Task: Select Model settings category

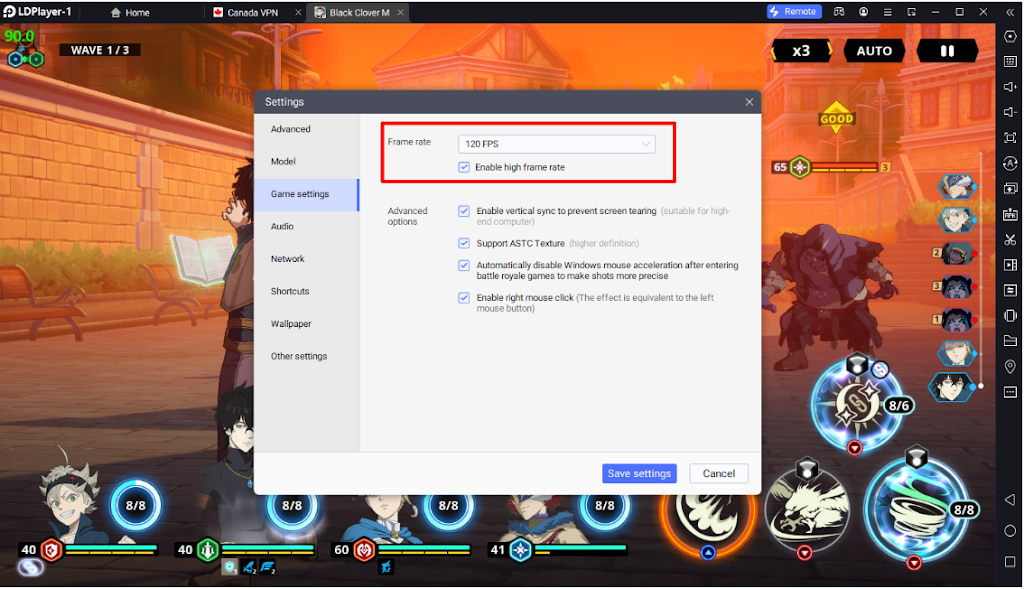Action: point(307,161)
